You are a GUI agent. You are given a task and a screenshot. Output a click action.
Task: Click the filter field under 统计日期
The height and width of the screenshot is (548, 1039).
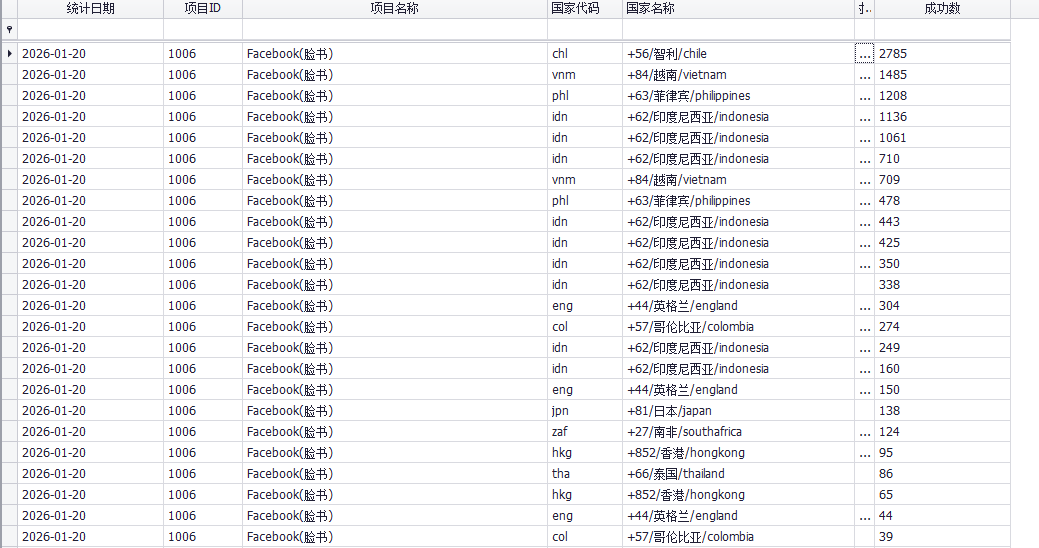(x=90, y=29)
